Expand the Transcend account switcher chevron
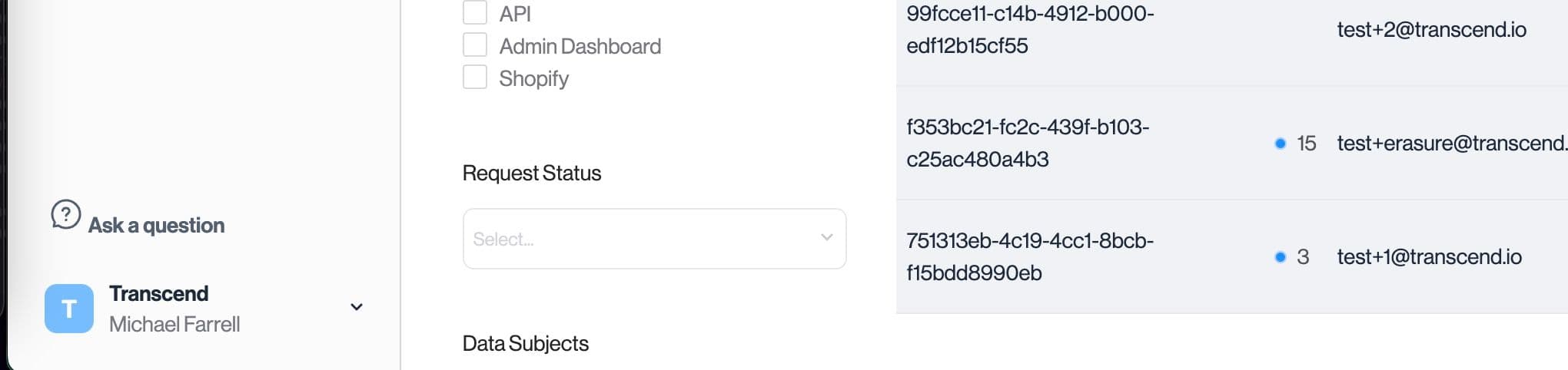The height and width of the screenshot is (370, 1568). click(x=357, y=307)
